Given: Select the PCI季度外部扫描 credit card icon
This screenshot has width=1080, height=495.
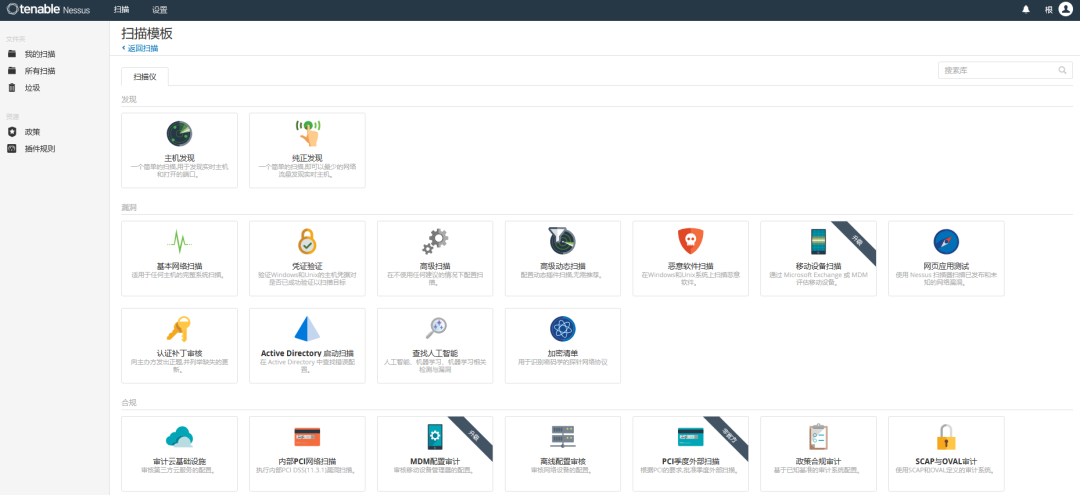Looking at the screenshot, I should 690,436.
